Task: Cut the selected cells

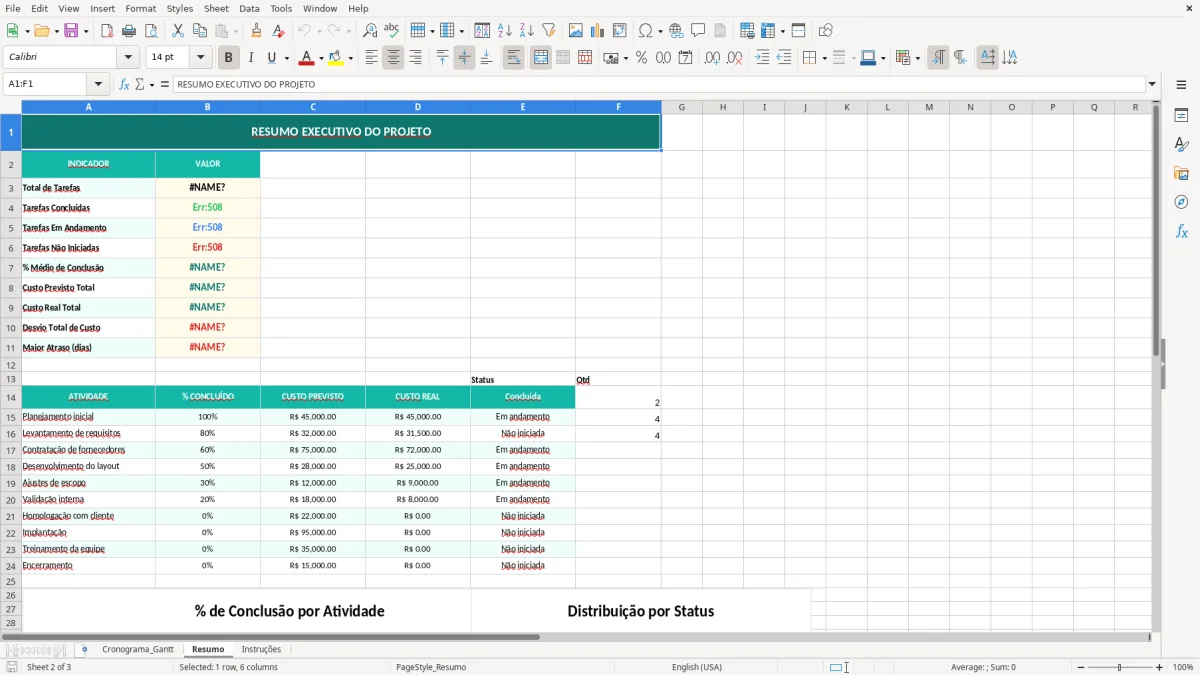Action: (178, 31)
